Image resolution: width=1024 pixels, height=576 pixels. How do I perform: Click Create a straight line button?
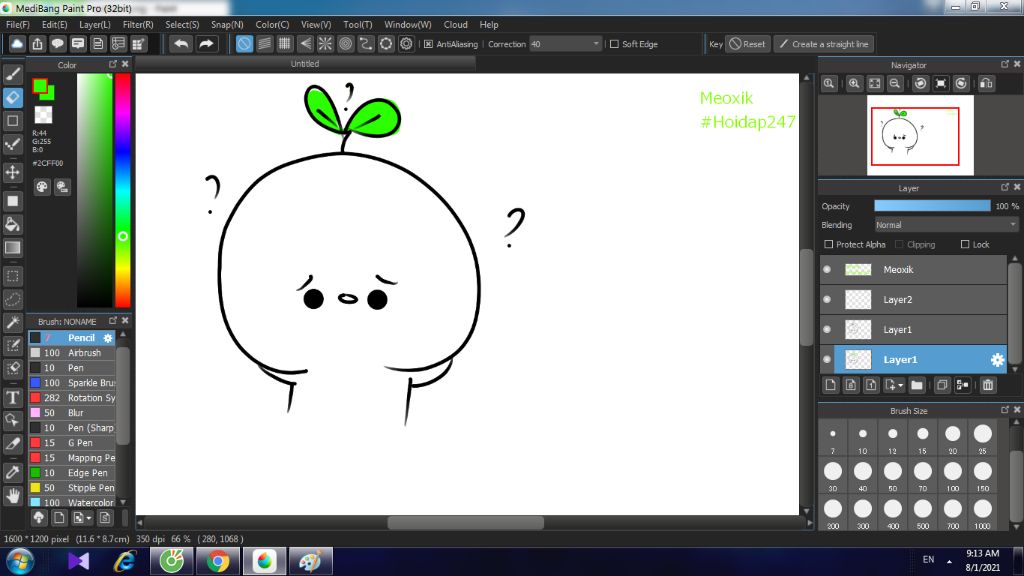tap(824, 44)
